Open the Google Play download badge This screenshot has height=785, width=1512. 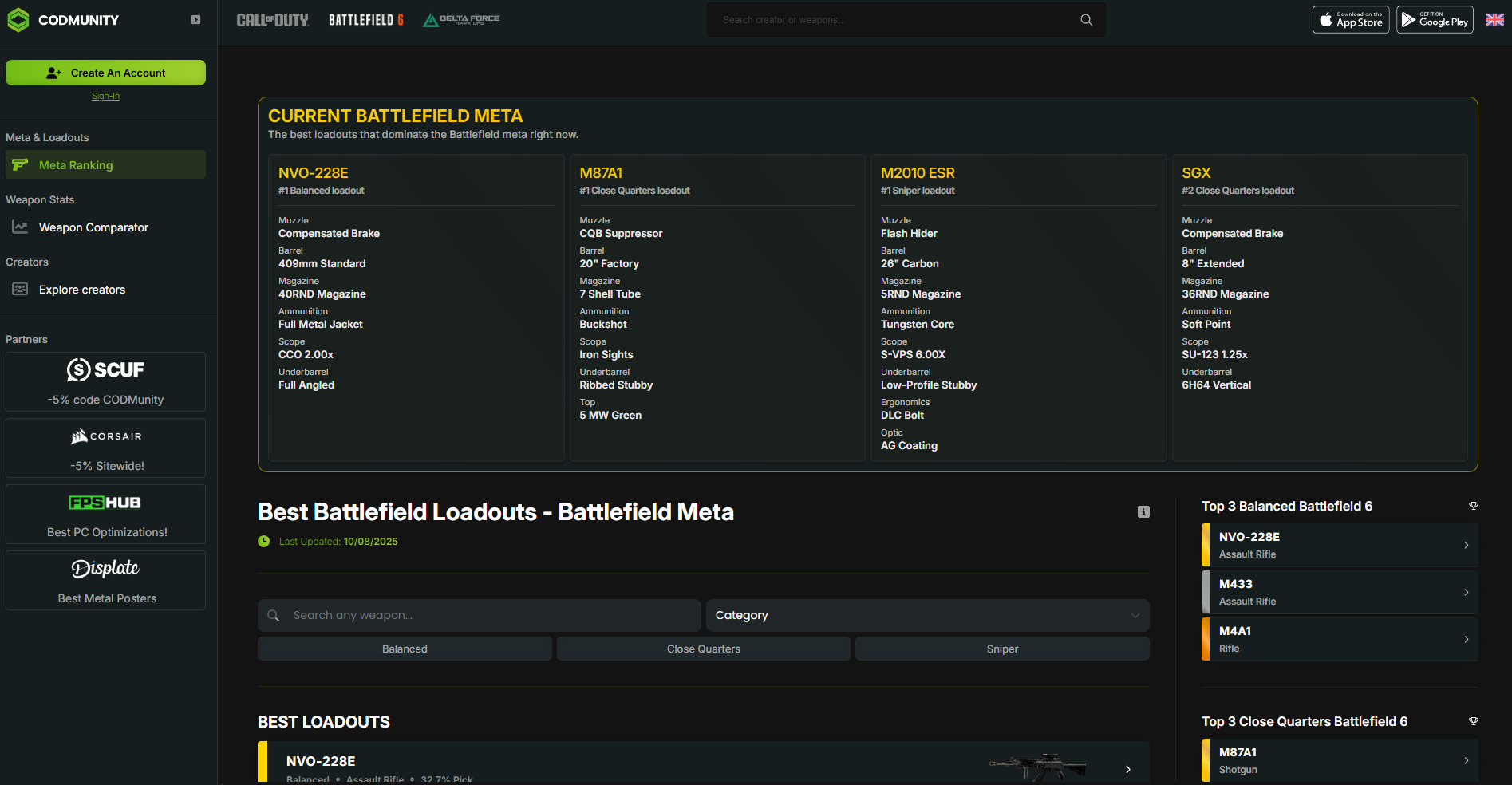pyautogui.click(x=1435, y=20)
